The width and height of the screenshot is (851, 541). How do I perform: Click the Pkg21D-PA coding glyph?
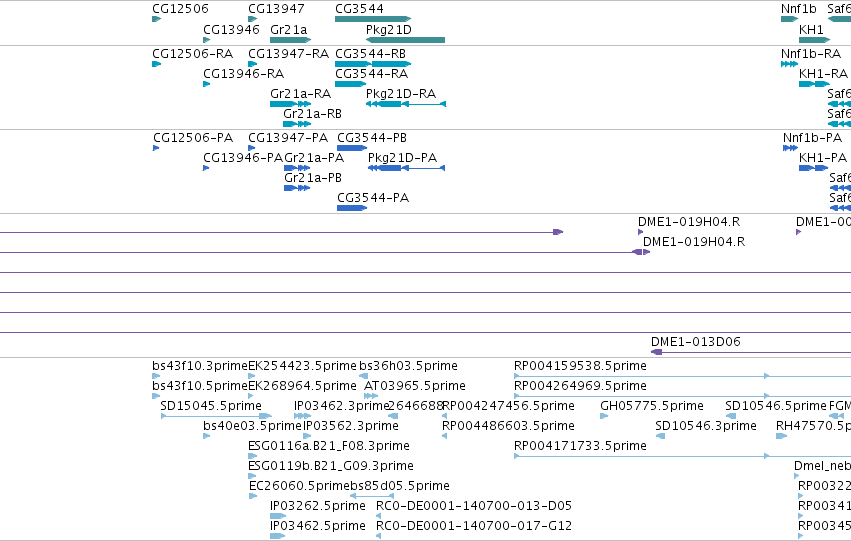[x=407, y=168]
